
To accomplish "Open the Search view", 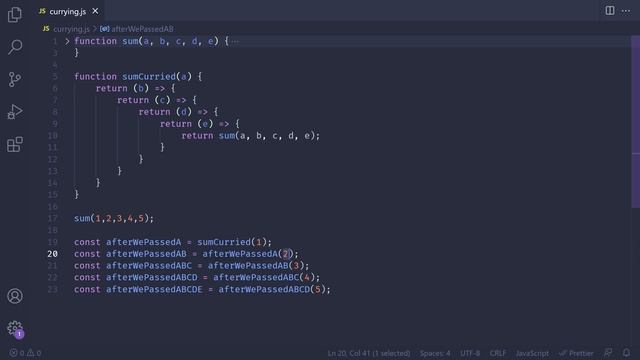I will click(15, 47).
